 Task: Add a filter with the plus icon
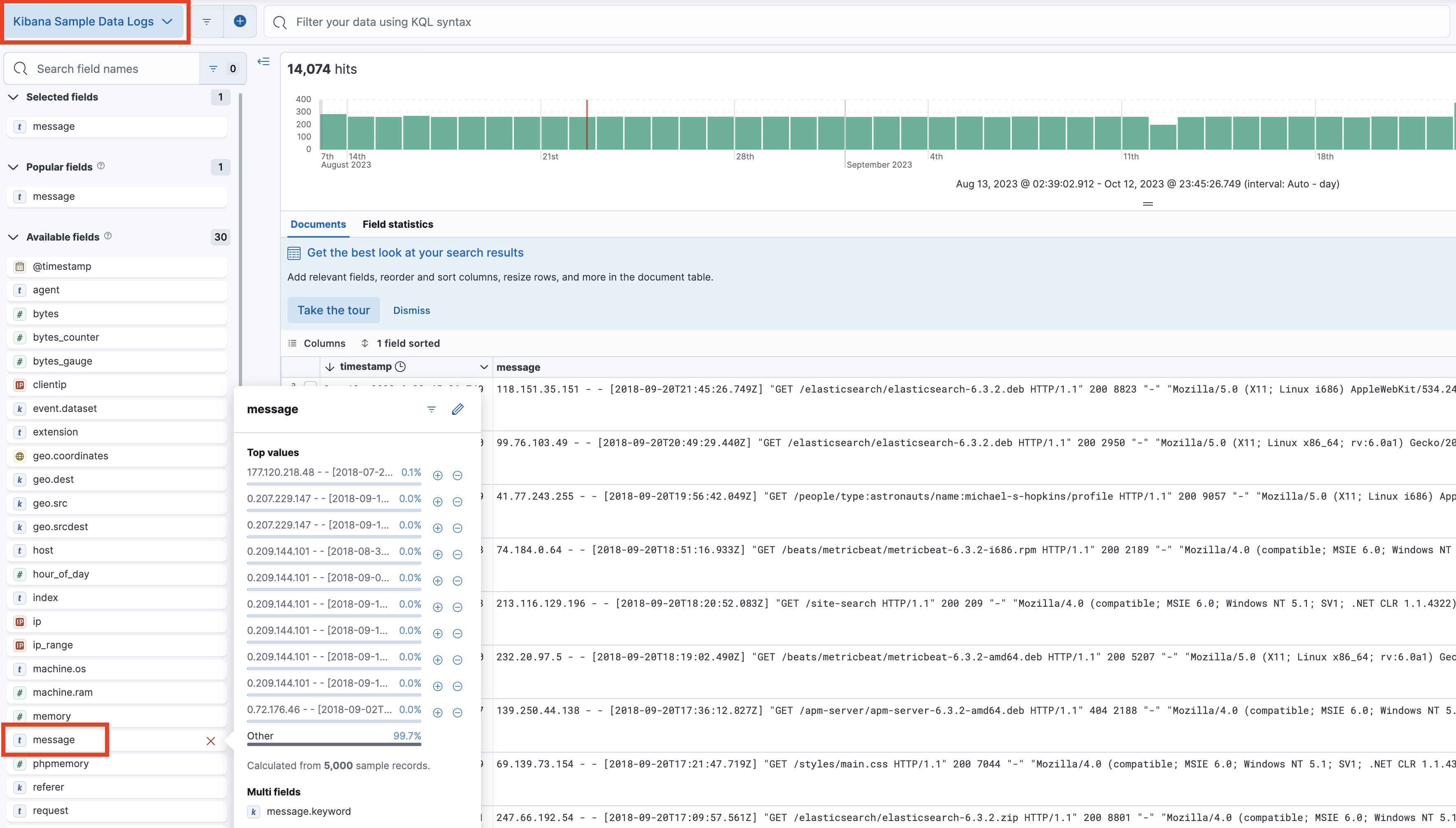(x=240, y=21)
